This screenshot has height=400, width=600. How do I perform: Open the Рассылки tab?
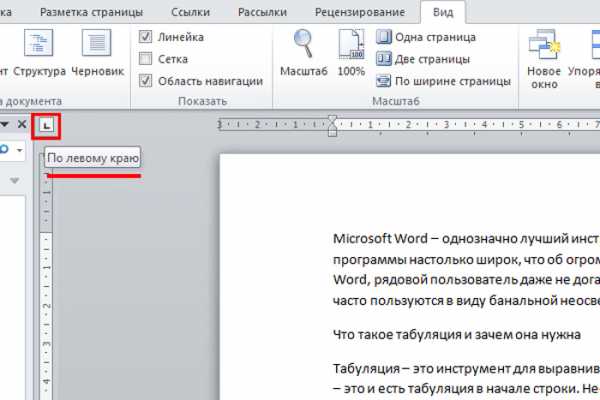point(262,12)
